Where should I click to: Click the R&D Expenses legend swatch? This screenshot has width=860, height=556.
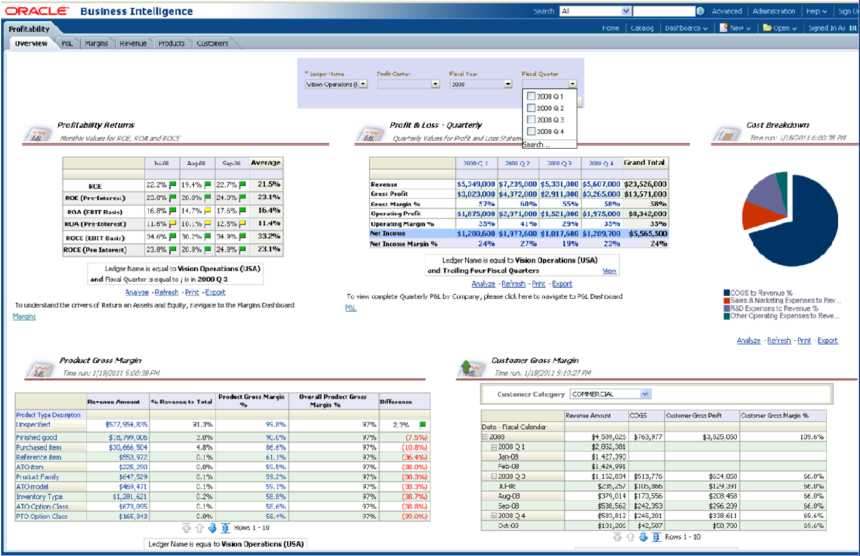coord(727,308)
